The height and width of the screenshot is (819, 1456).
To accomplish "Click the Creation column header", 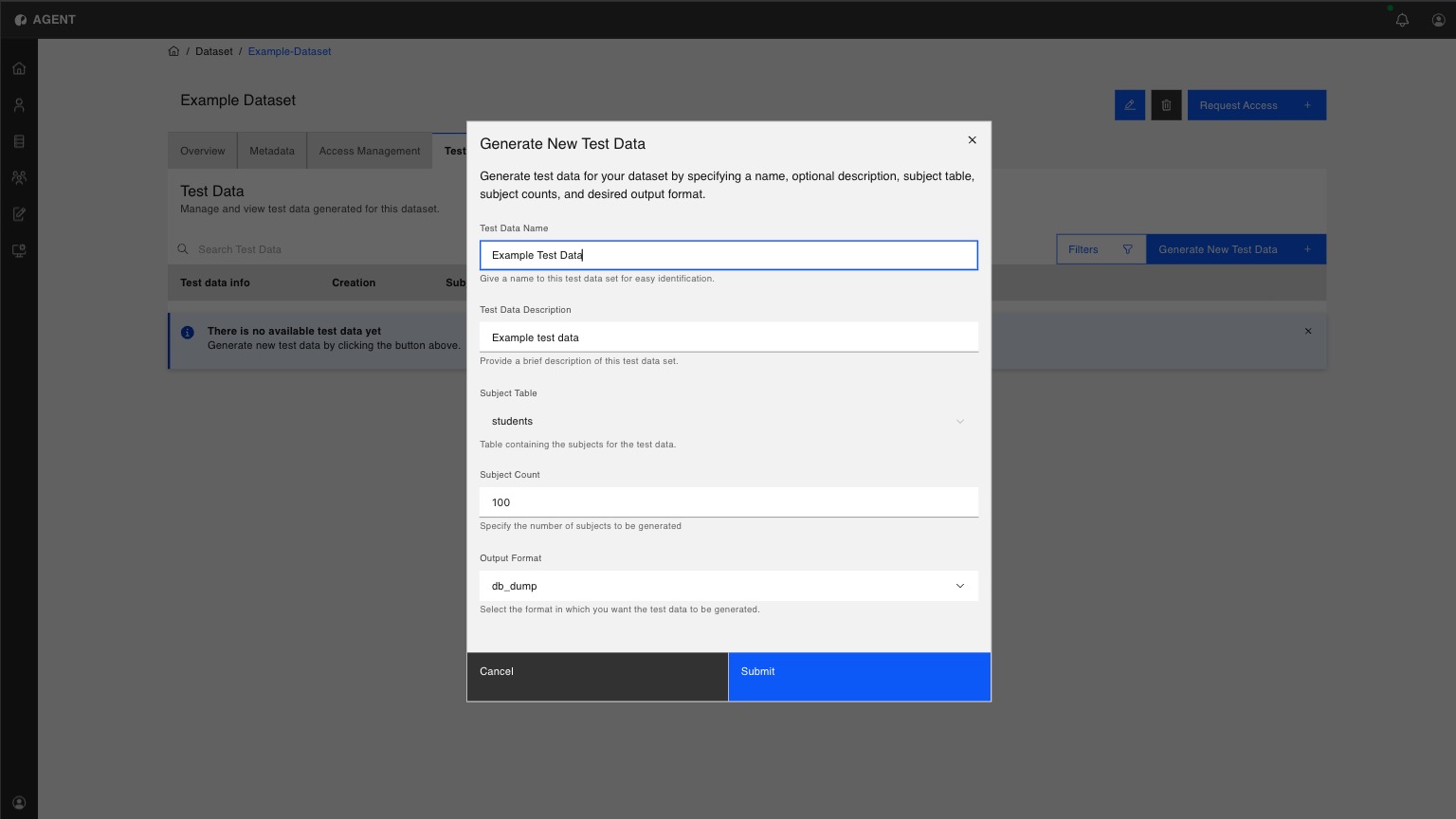I will click(x=354, y=282).
